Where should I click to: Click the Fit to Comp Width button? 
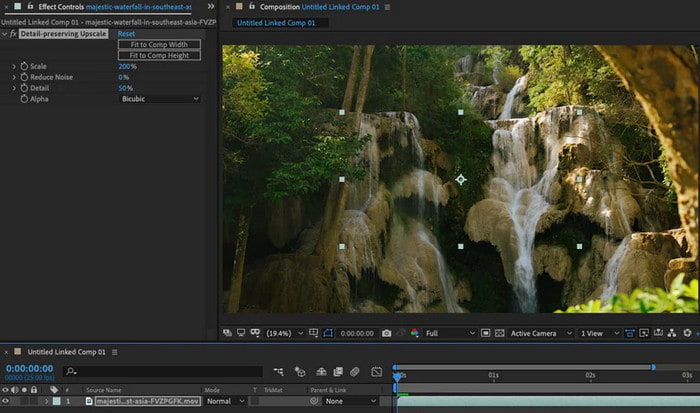pos(159,45)
